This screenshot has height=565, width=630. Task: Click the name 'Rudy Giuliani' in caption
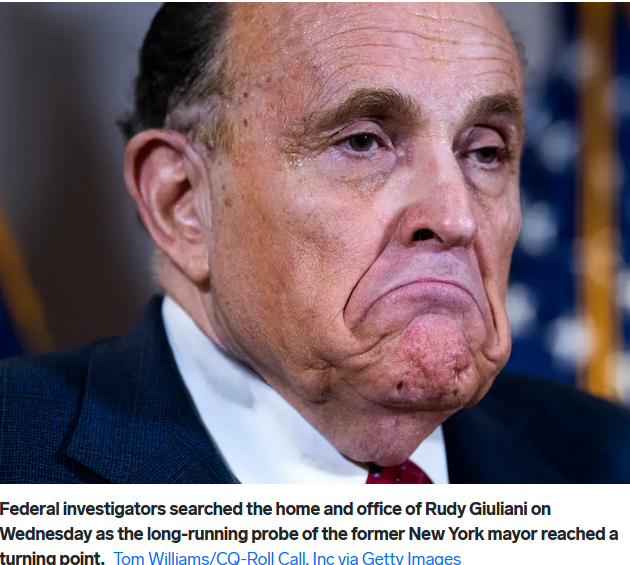tap(476, 509)
